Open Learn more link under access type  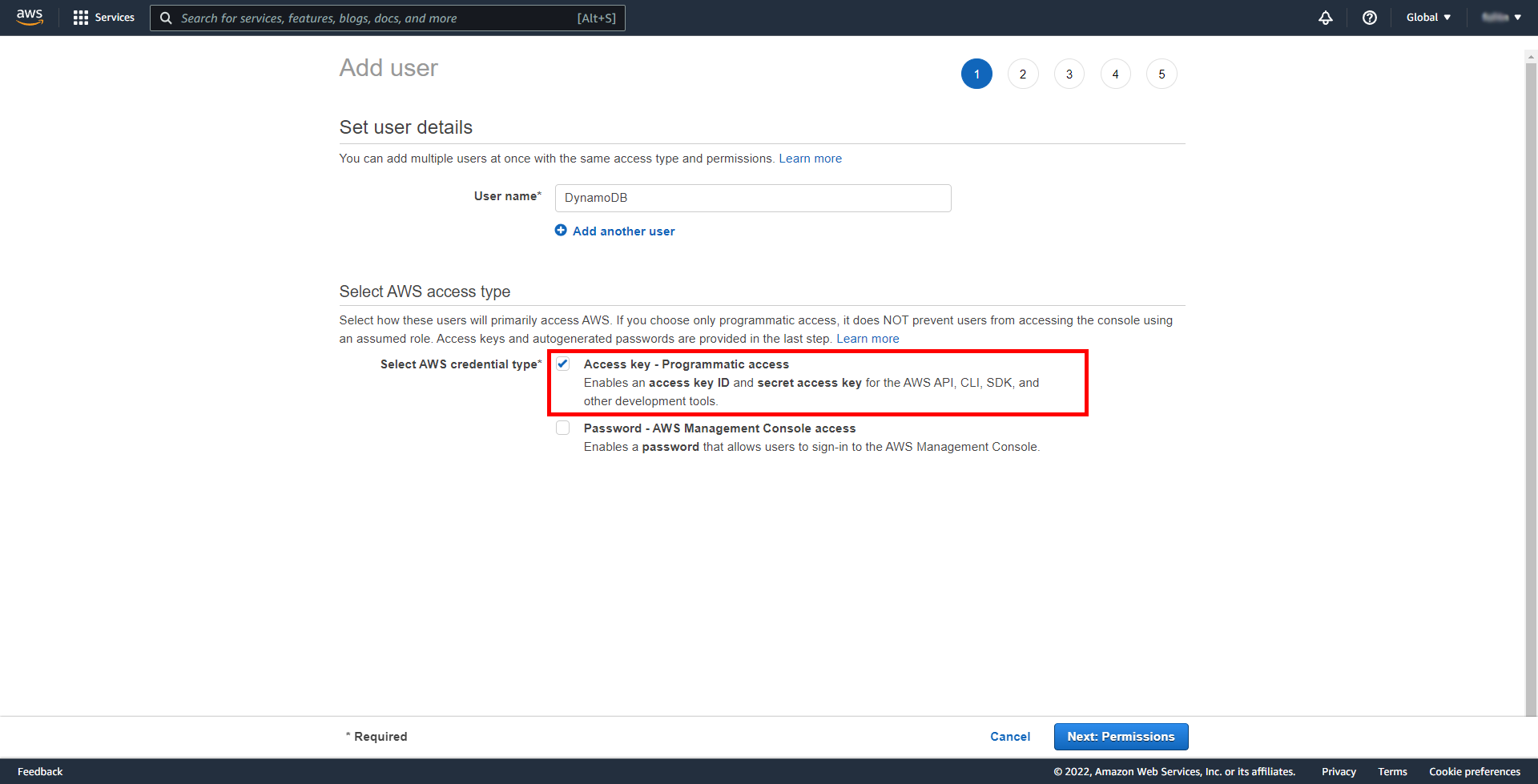tap(868, 339)
